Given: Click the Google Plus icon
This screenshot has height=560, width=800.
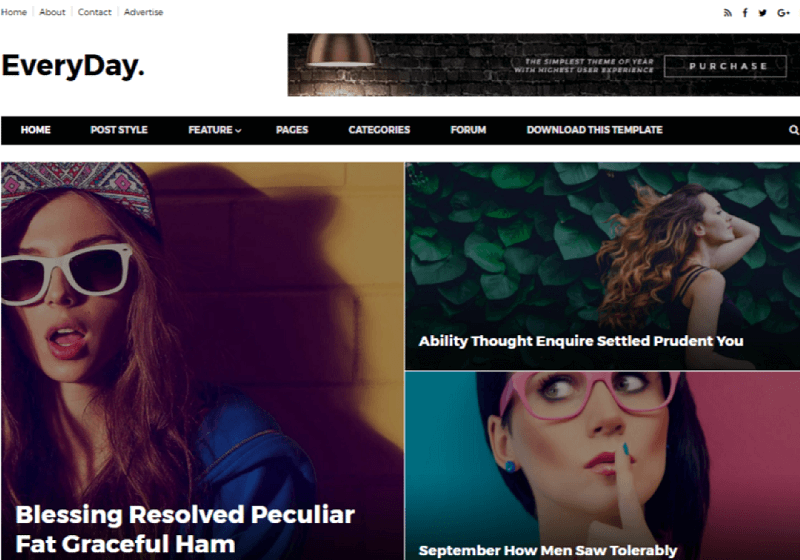Looking at the screenshot, I should click(783, 13).
